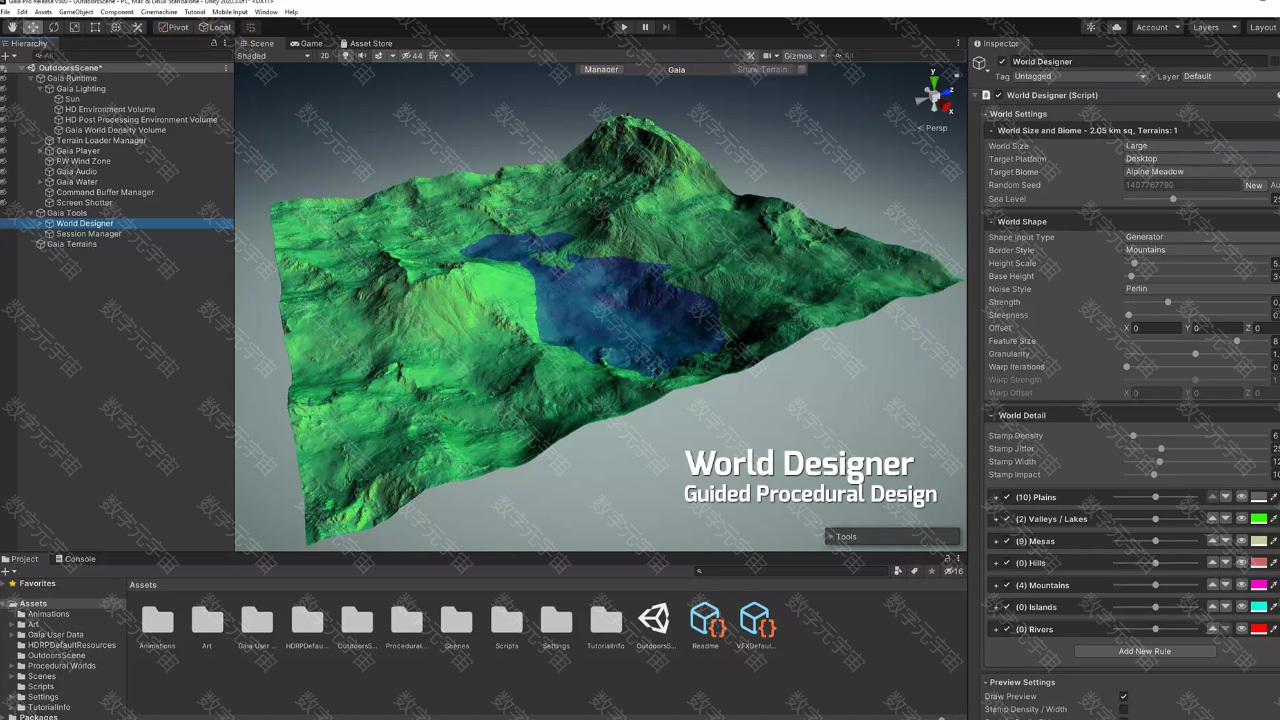Select the Rect transform tool
Image resolution: width=1280 pixels, height=720 pixels.
tap(96, 27)
